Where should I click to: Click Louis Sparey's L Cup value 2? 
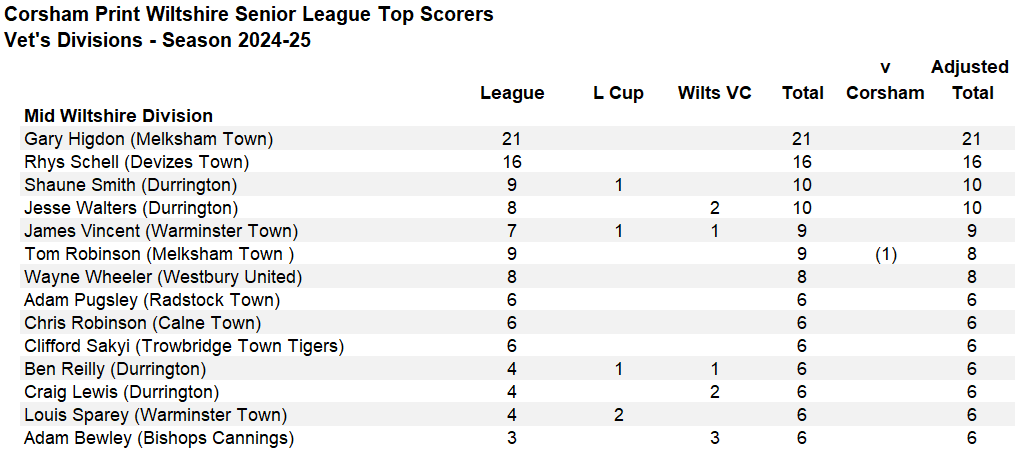[x=618, y=415]
